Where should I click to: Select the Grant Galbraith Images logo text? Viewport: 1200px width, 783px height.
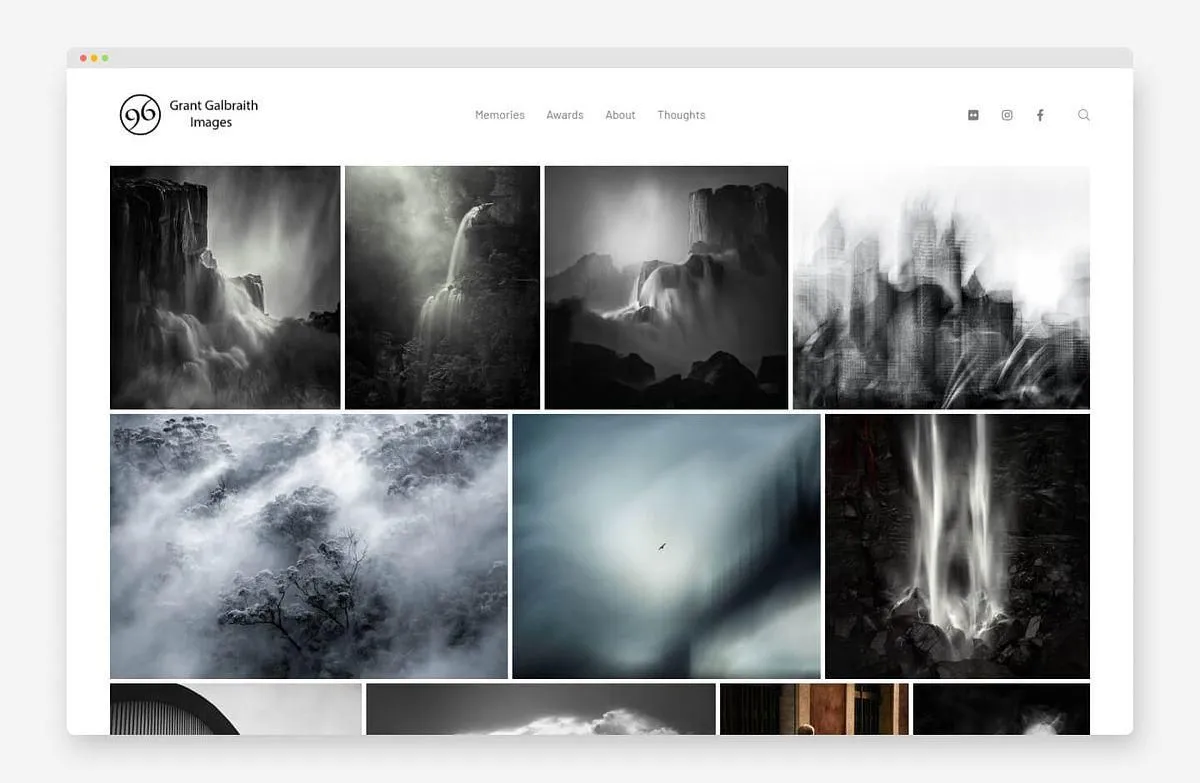[x=214, y=112]
